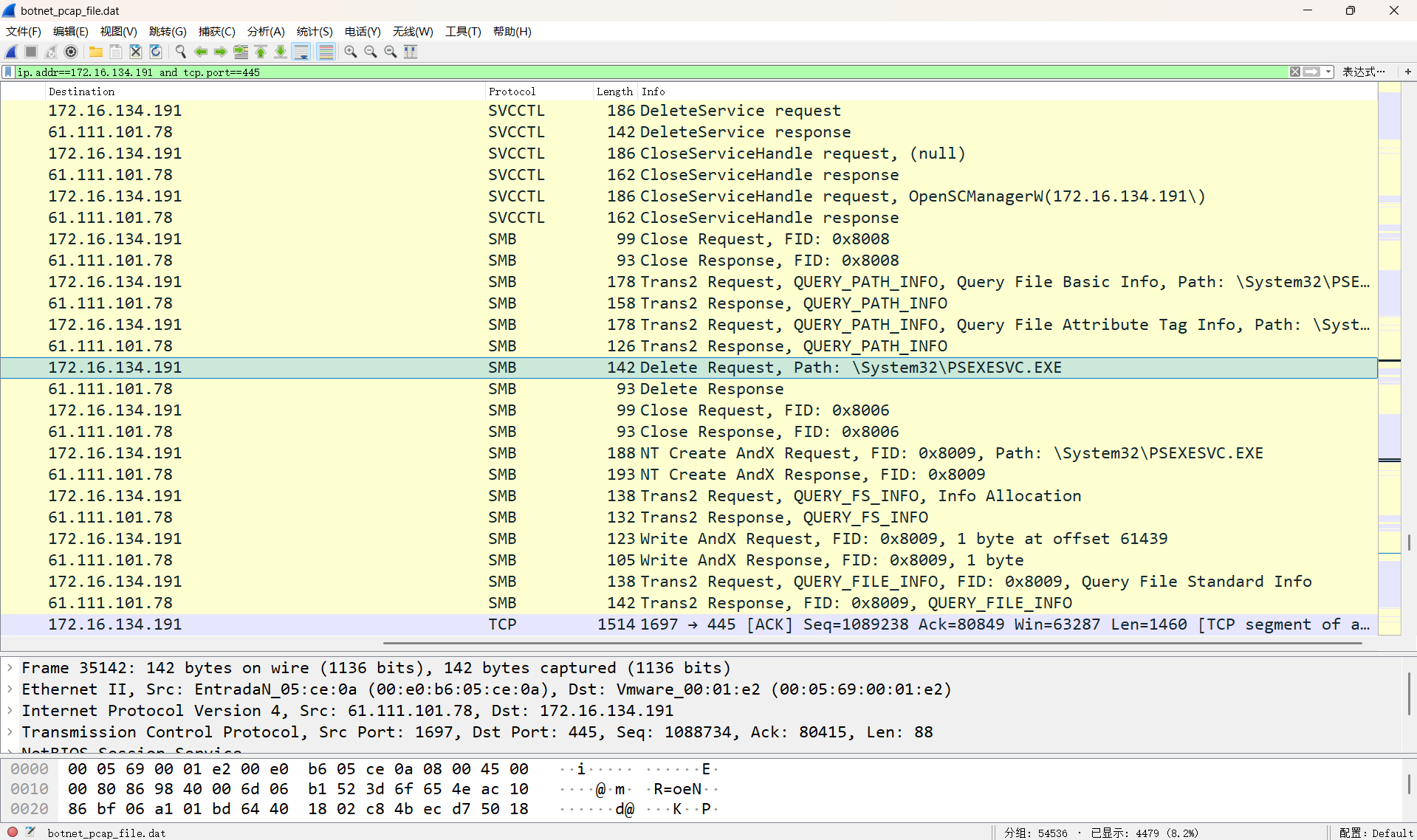Image resolution: width=1417 pixels, height=840 pixels.
Task: Add a filter button with plus
Action: click(x=1408, y=72)
